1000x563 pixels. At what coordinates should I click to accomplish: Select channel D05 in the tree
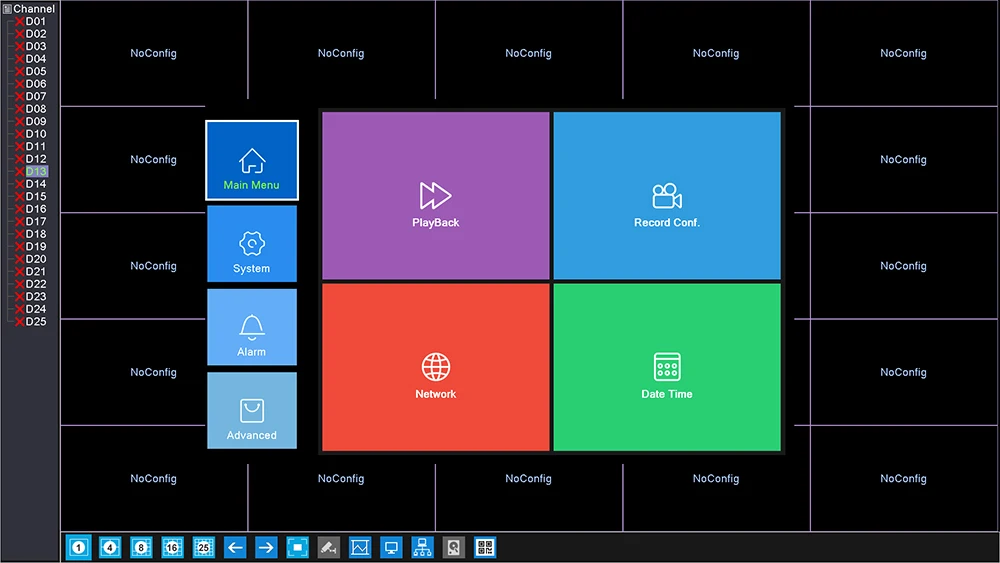[x=36, y=71]
